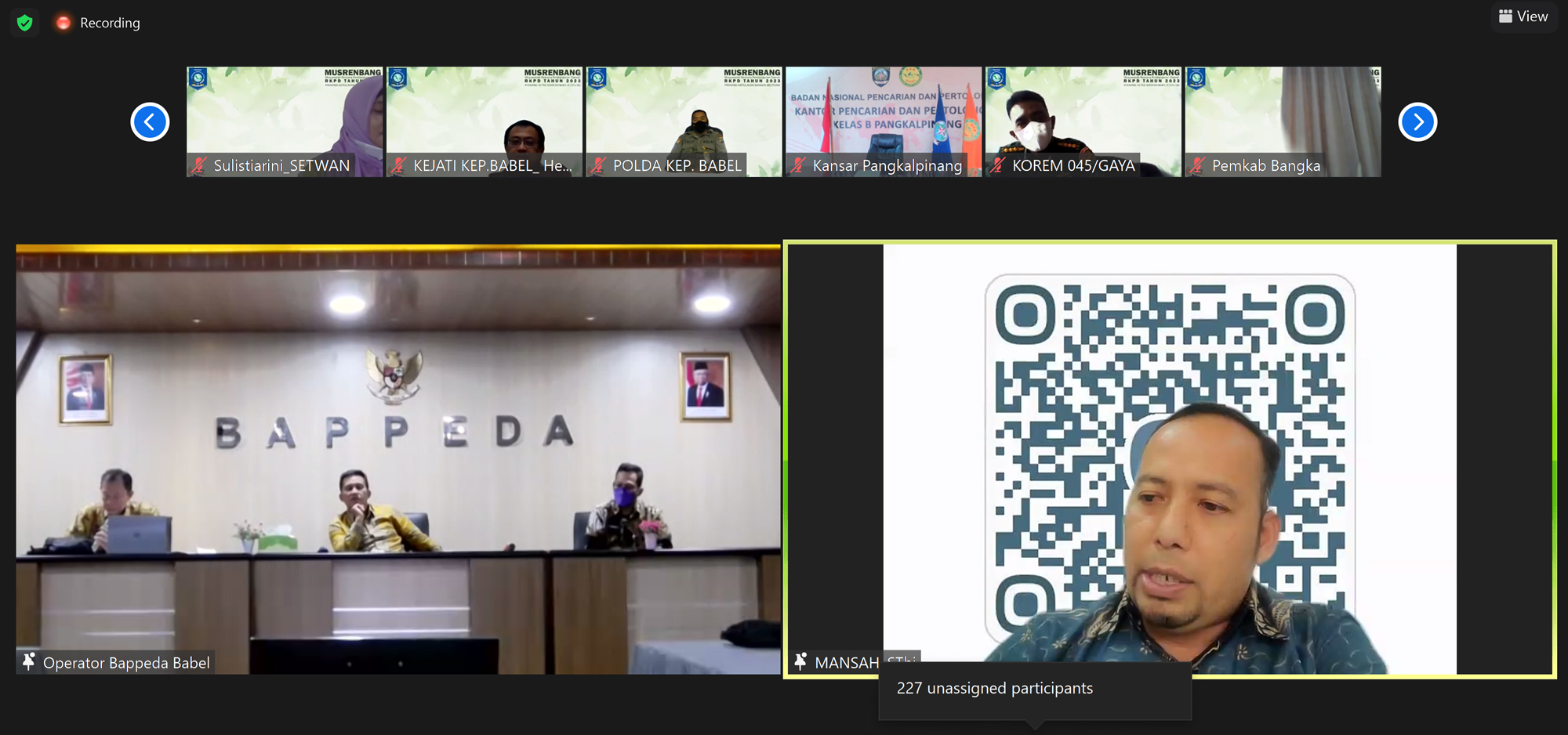Click muted mic icon on Pemkab Bangka
The width and height of the screenshot is (1568, 735).
pyautogui.click(x=1197, y=165)
